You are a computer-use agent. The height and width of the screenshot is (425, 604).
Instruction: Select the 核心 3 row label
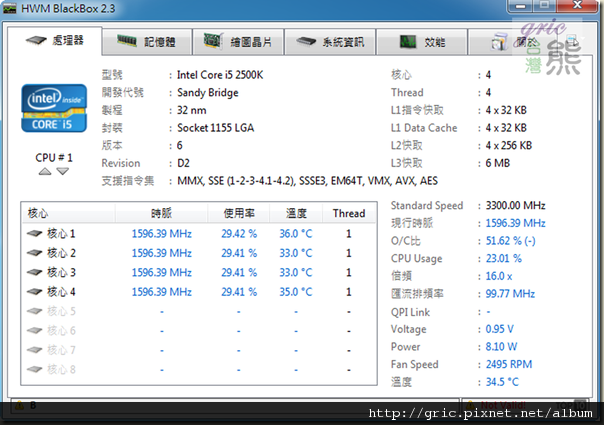tap(61, 272)
